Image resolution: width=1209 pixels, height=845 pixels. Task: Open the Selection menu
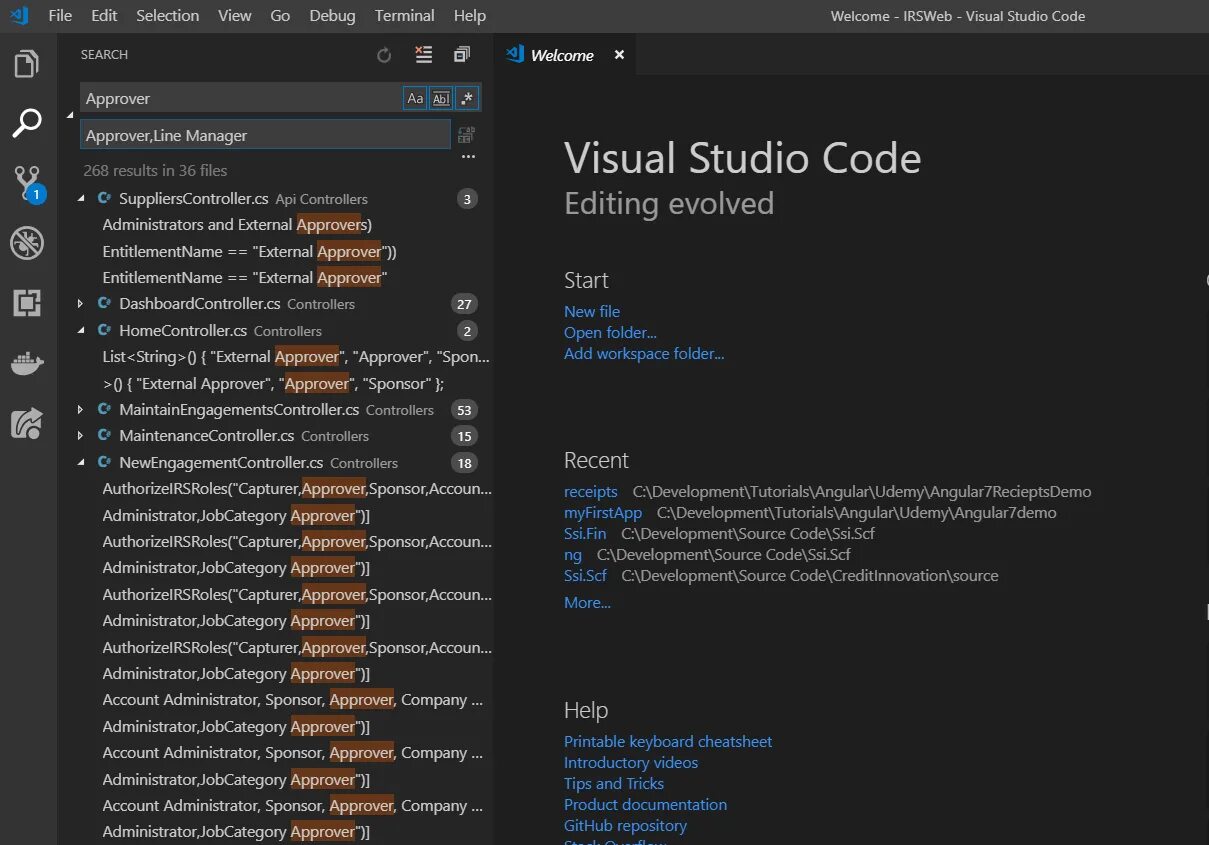coord(167,16)
